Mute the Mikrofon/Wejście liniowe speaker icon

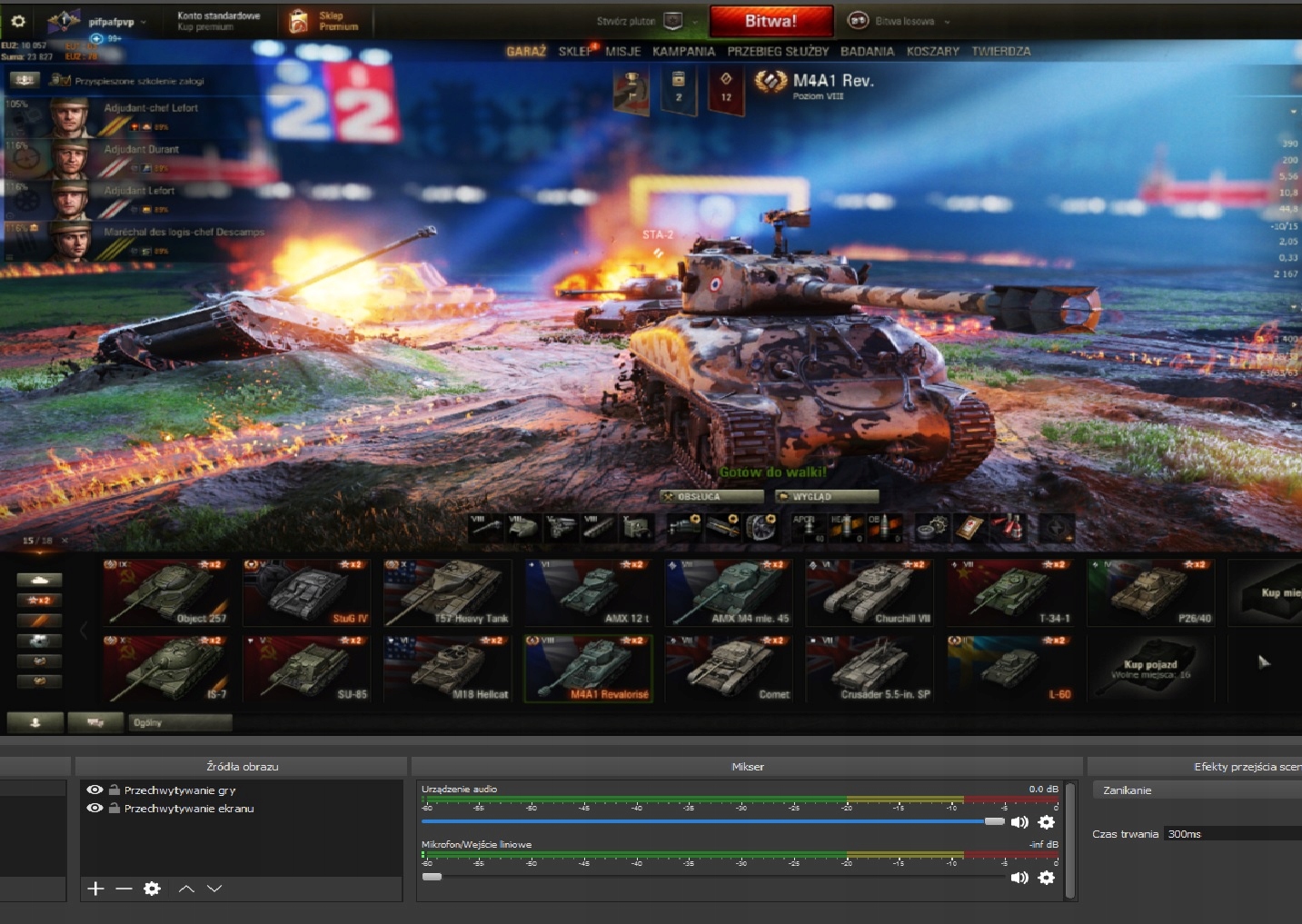(1020, 878)
